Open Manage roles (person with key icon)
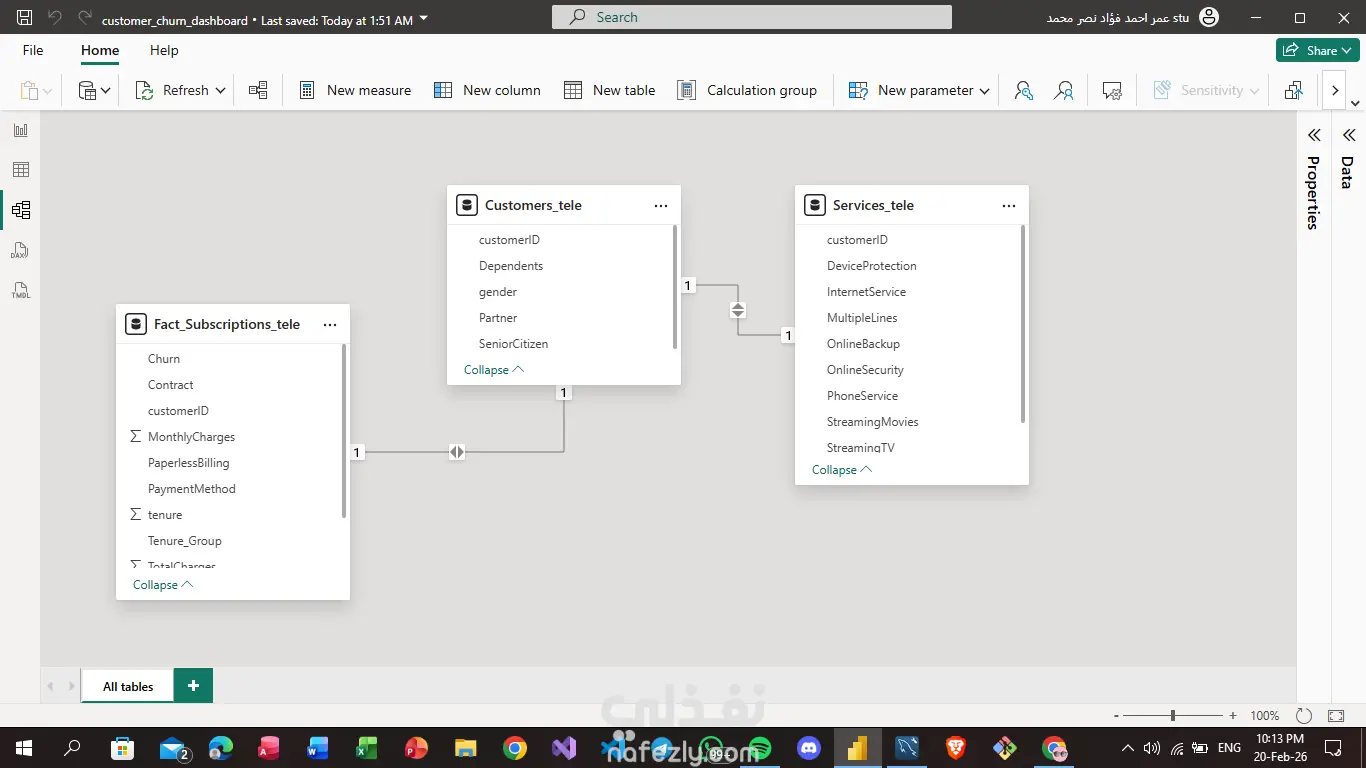 click(x=1023, y=90)
